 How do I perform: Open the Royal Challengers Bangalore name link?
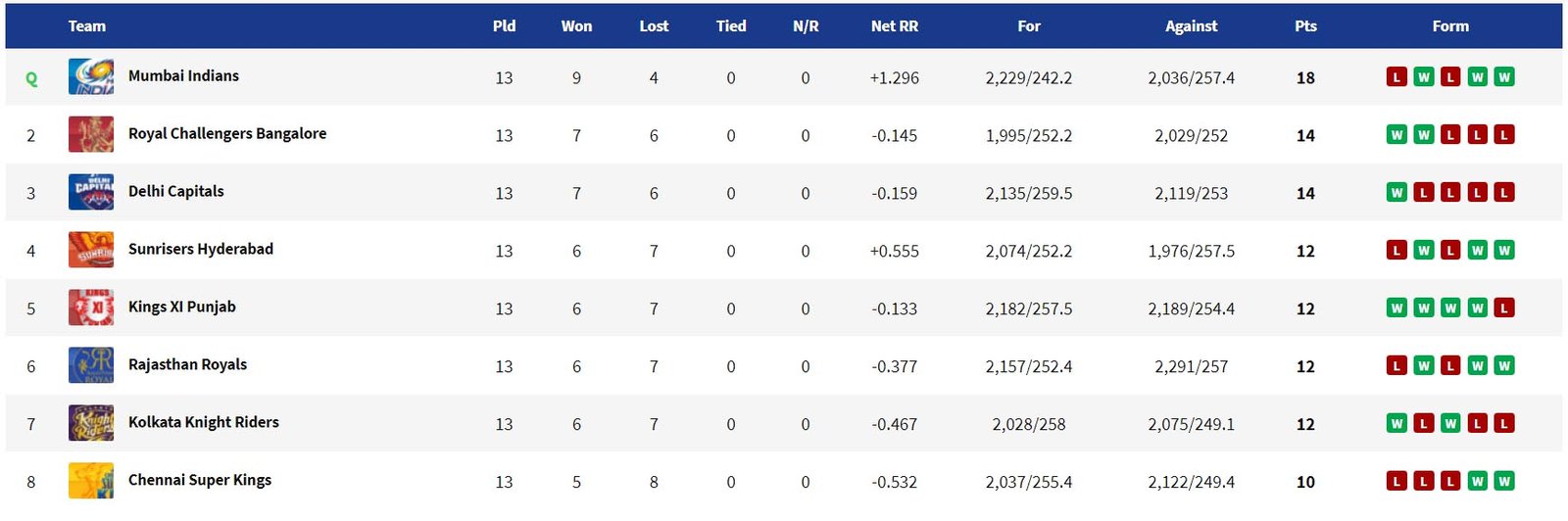coord(227,133)
